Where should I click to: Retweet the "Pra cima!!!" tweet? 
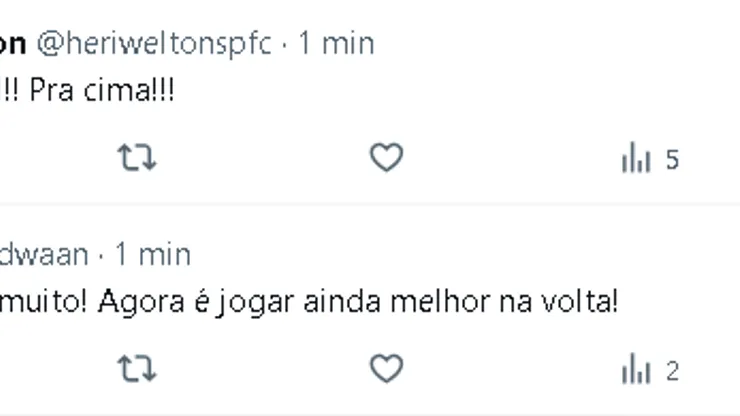(137, 158)
